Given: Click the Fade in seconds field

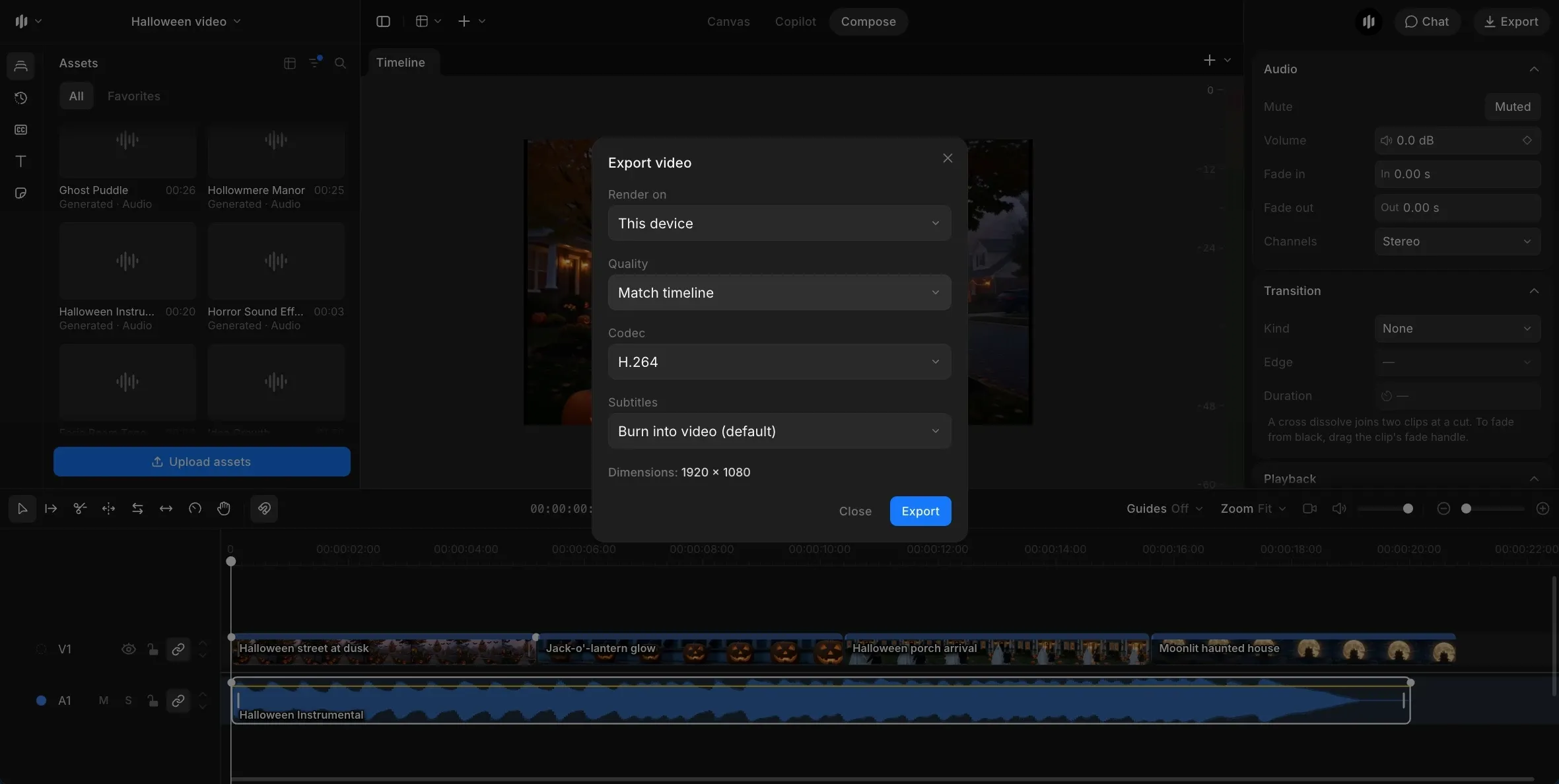Looking at the screenshot, I should pos(1457,174).
